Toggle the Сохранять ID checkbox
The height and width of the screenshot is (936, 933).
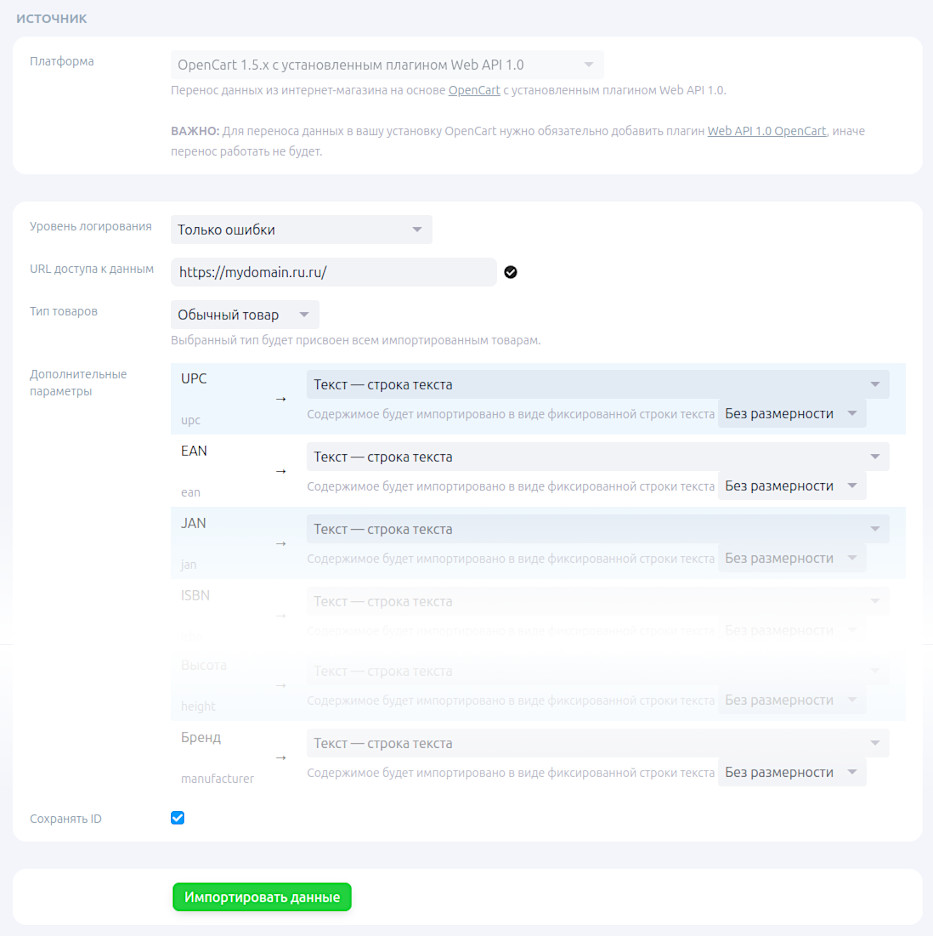pos(178,818)
